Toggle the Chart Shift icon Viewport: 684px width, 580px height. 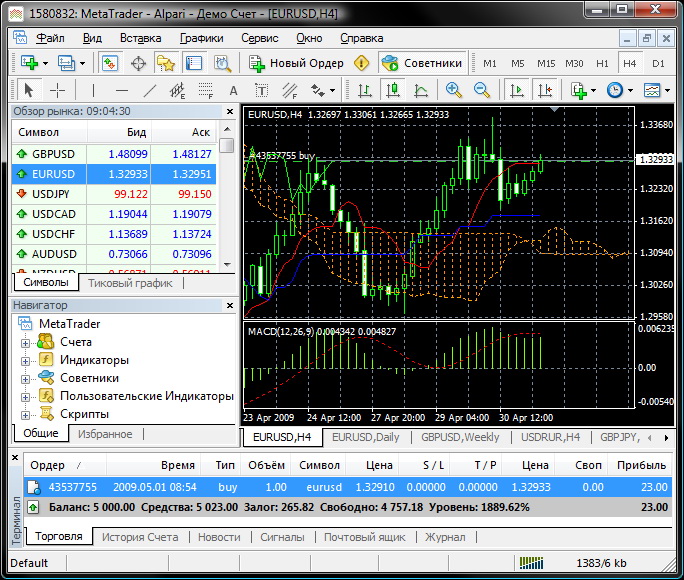tap(545, 90)
